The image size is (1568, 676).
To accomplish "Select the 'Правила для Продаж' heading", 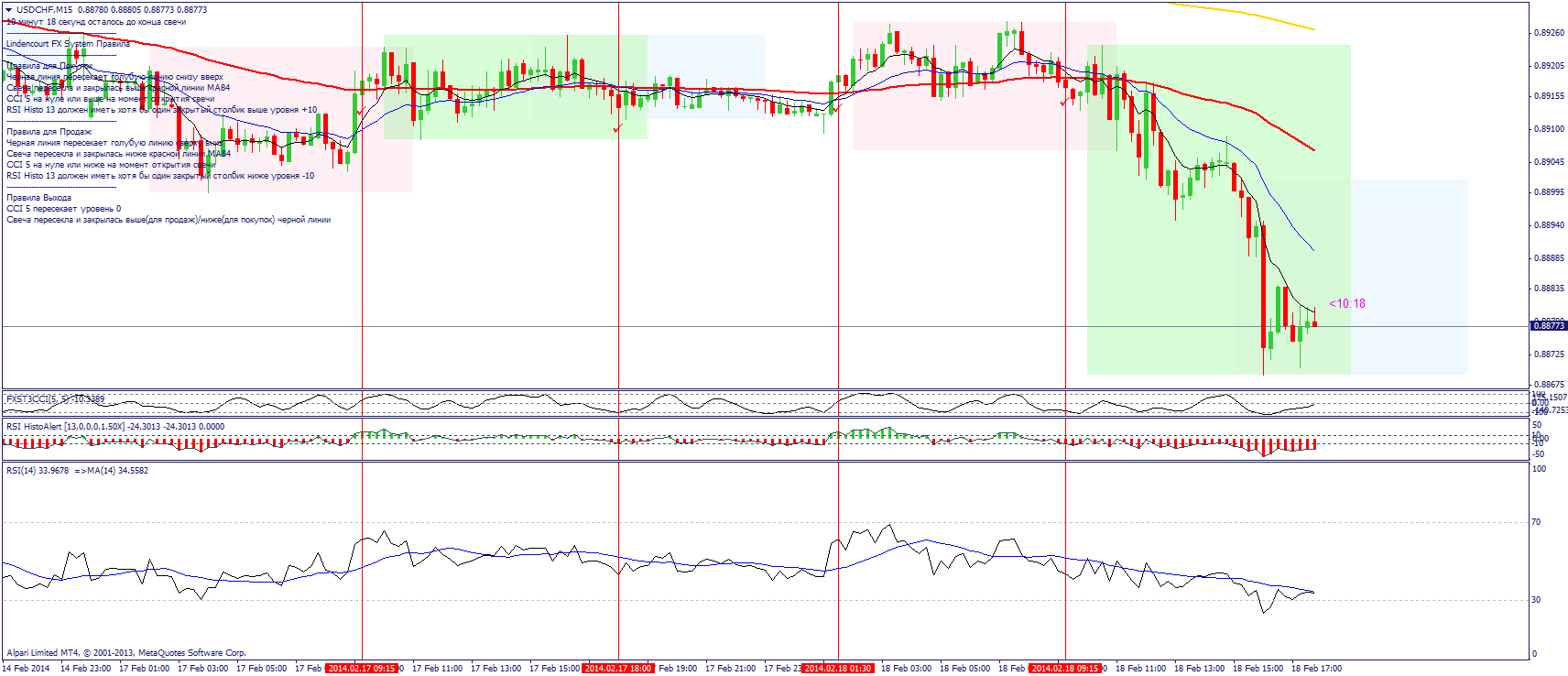I will pos(49,132).
